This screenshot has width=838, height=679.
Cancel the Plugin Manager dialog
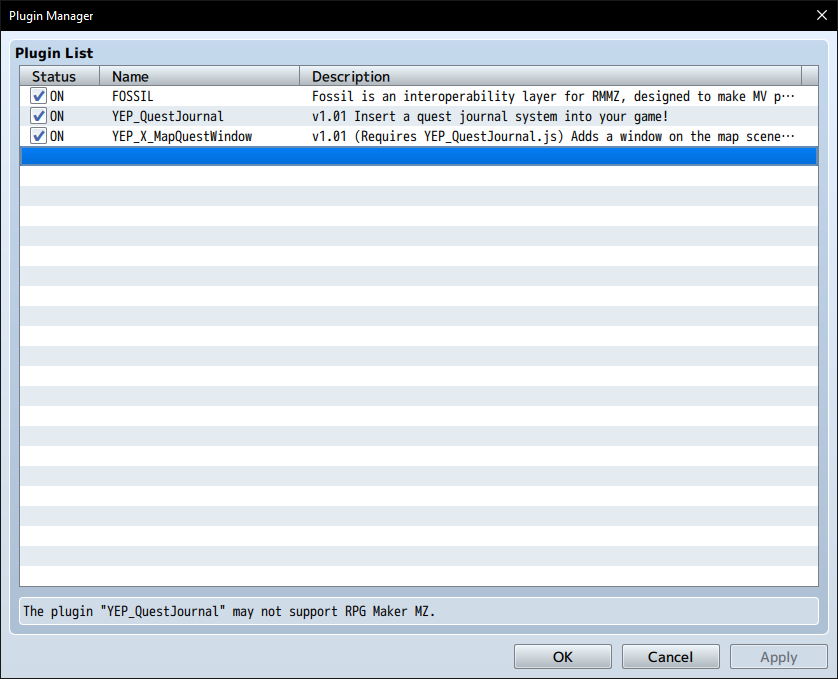670,657
